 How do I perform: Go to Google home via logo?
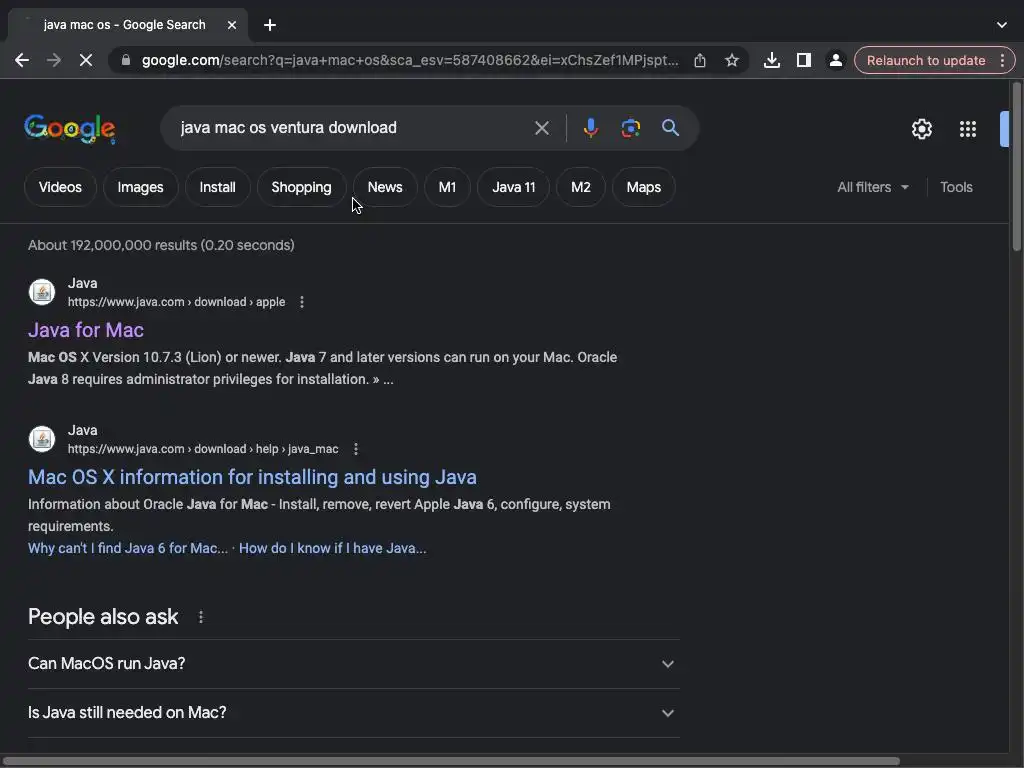[70, 129]
